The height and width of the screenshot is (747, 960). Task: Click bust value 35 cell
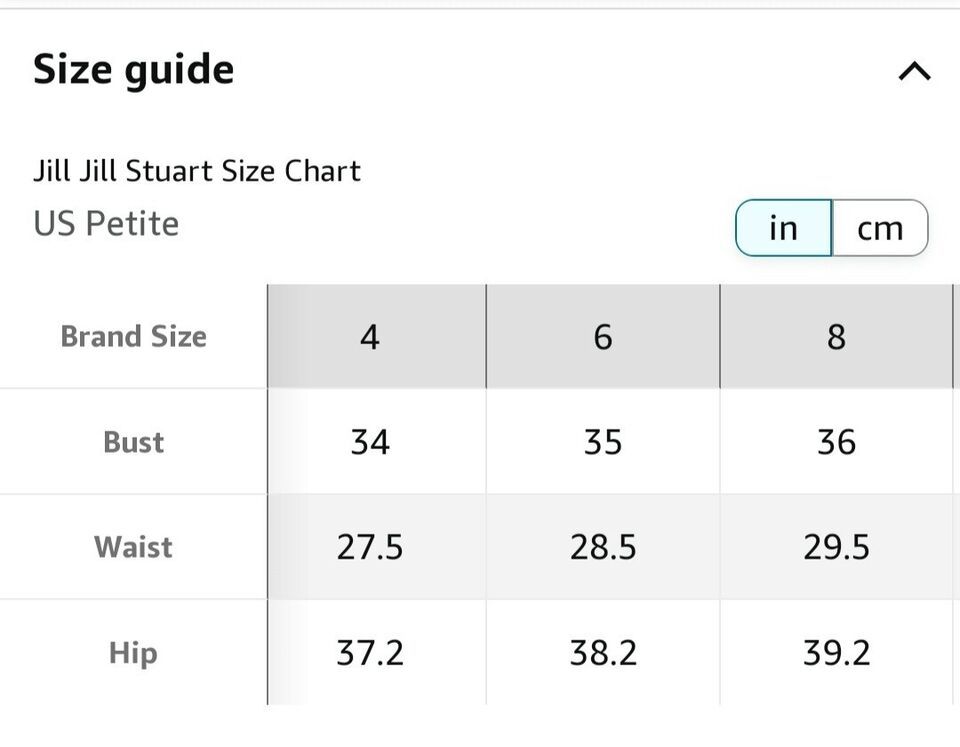(603, 441)
